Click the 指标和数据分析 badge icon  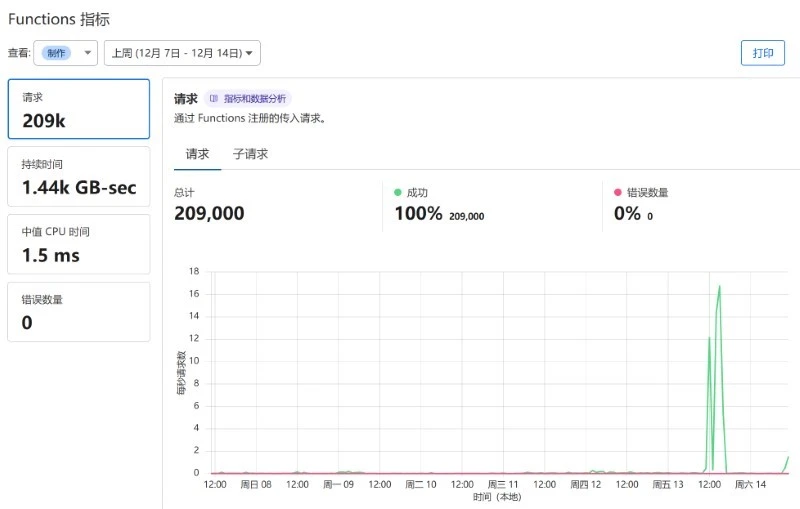coord(214,99)
